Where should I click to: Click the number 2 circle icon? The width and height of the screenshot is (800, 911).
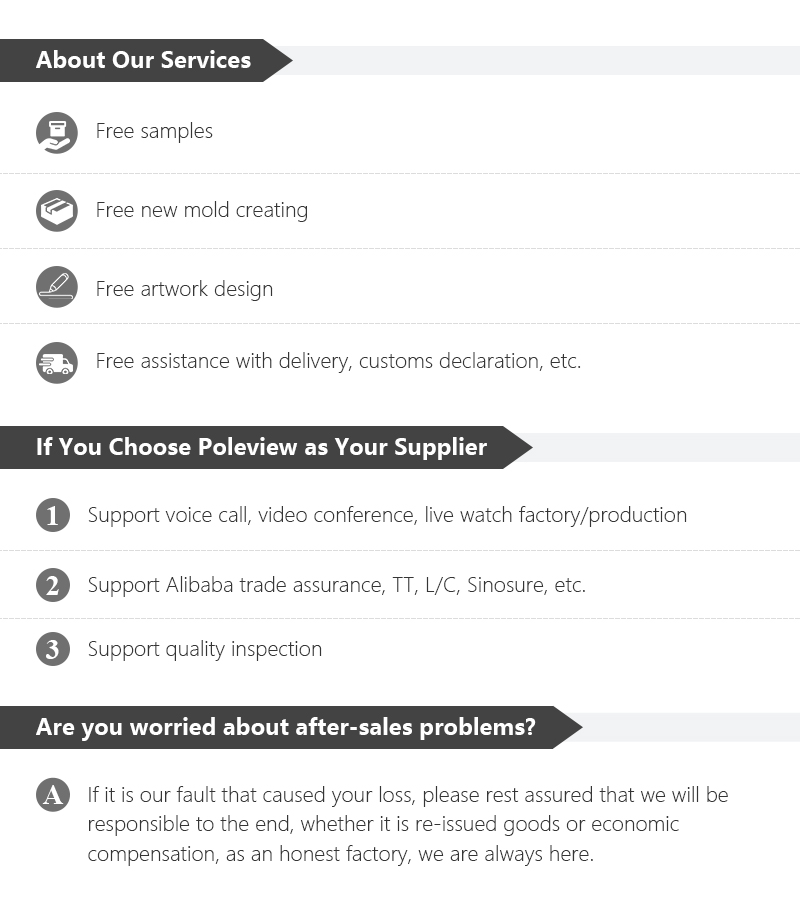53,585
